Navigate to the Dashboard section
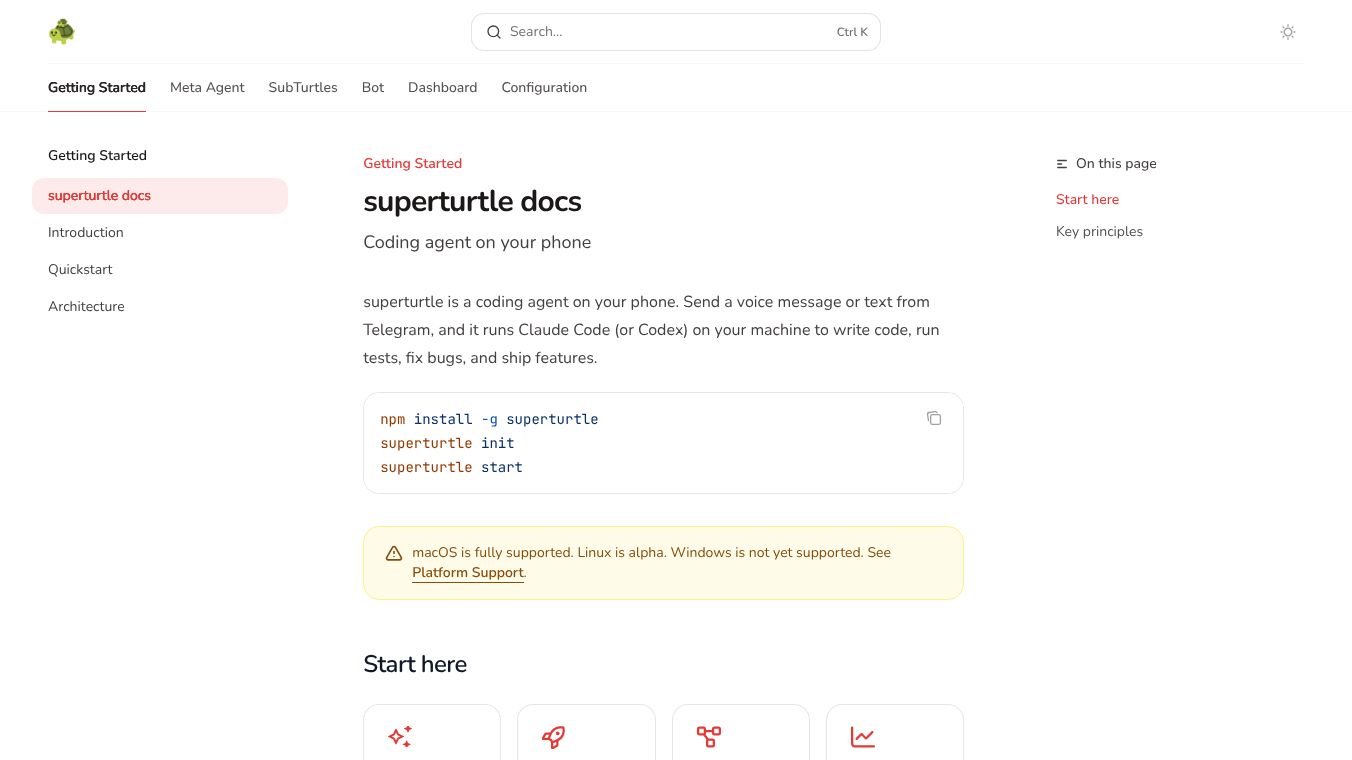 442,88
